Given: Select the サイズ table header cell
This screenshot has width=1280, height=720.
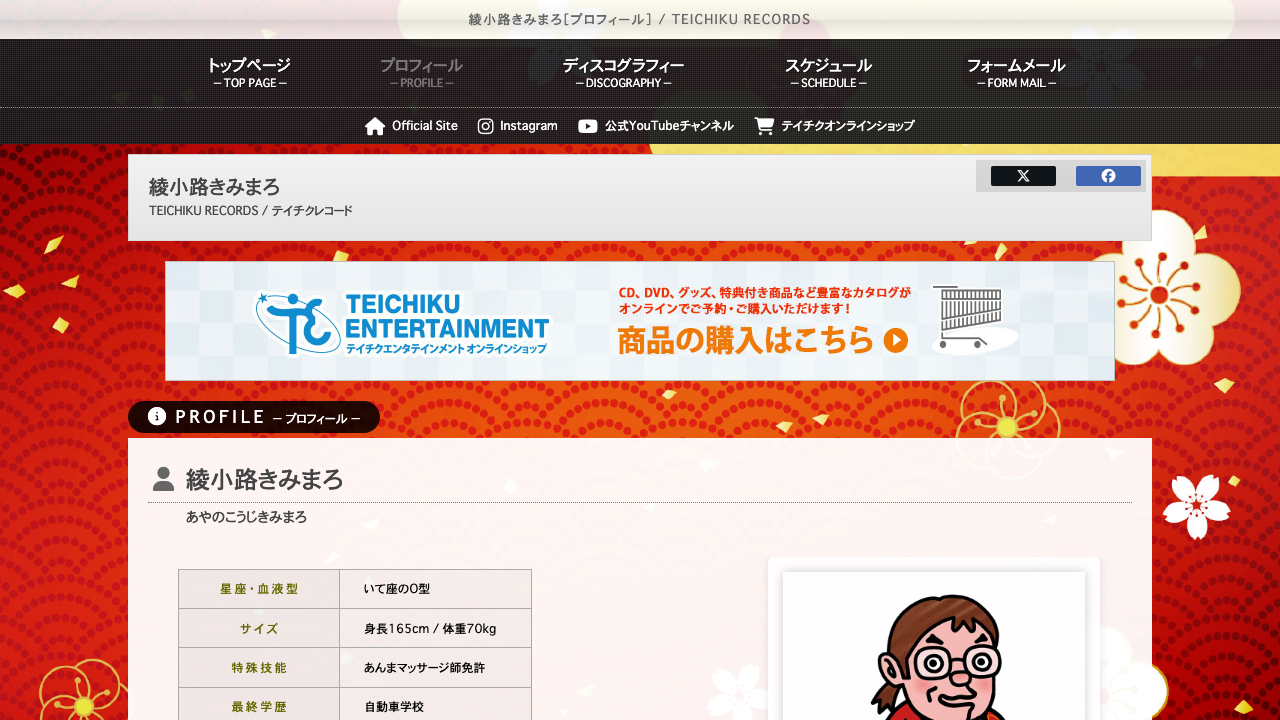Looking at the screenshot, I should tap(259, 628).
